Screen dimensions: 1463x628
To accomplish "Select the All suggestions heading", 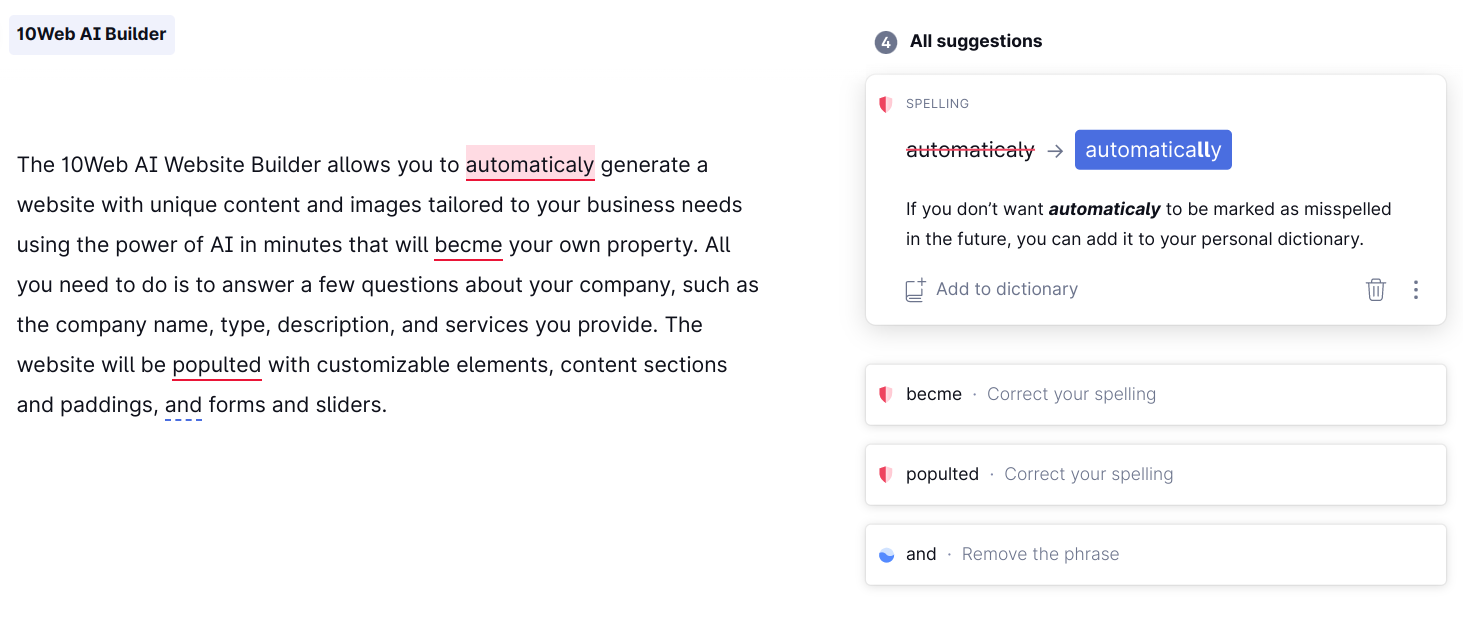I will click(976, 41).
